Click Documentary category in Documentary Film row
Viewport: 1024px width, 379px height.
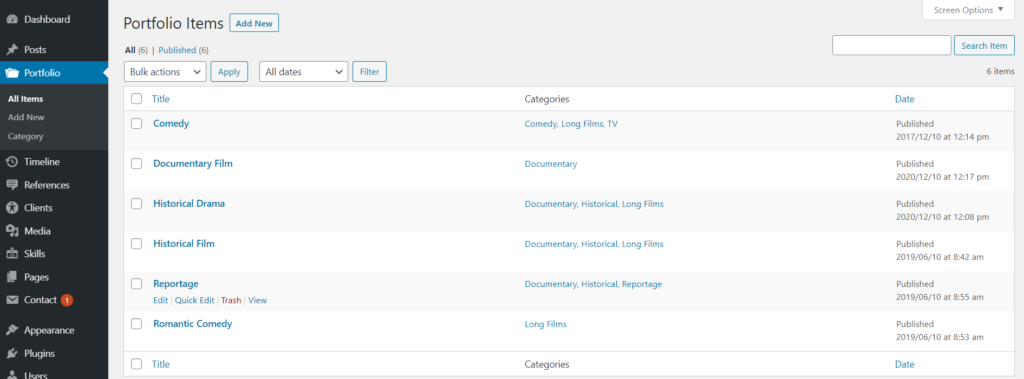click(551, 164)
